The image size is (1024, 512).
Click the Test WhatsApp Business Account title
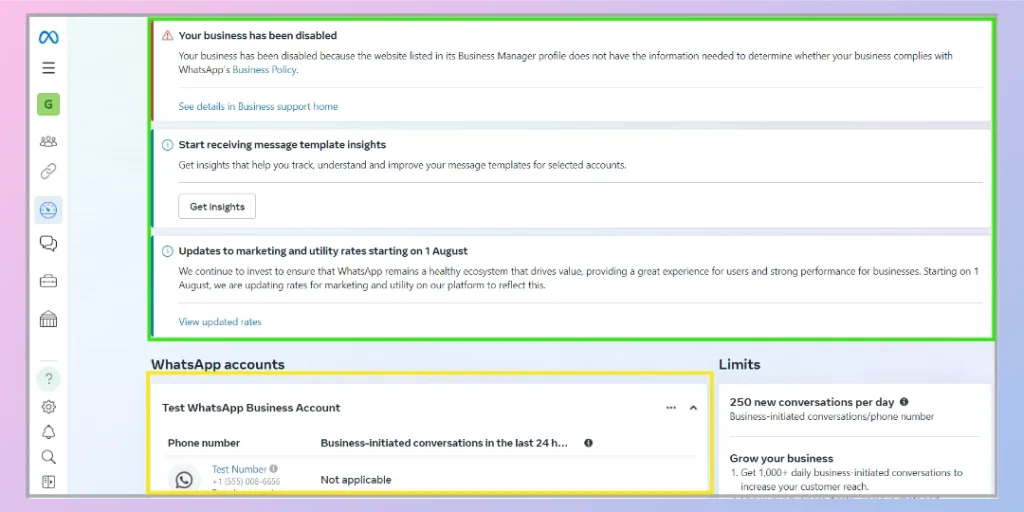[251, 408]
